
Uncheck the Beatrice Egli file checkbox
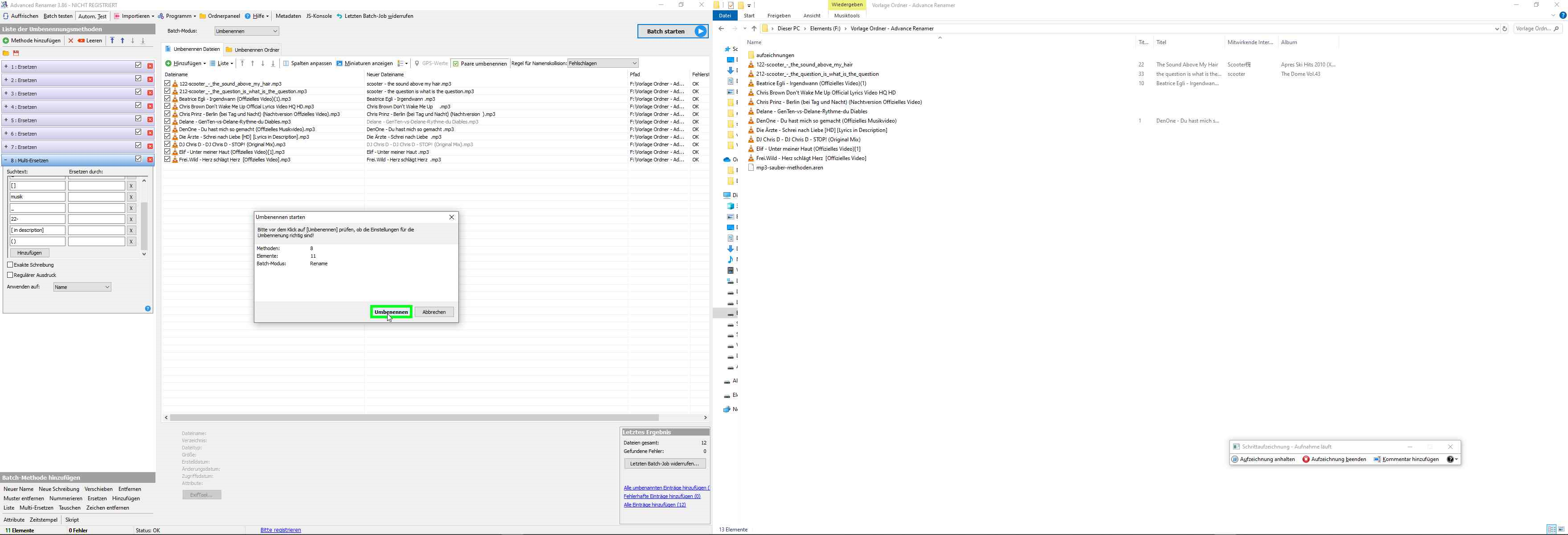167,99
